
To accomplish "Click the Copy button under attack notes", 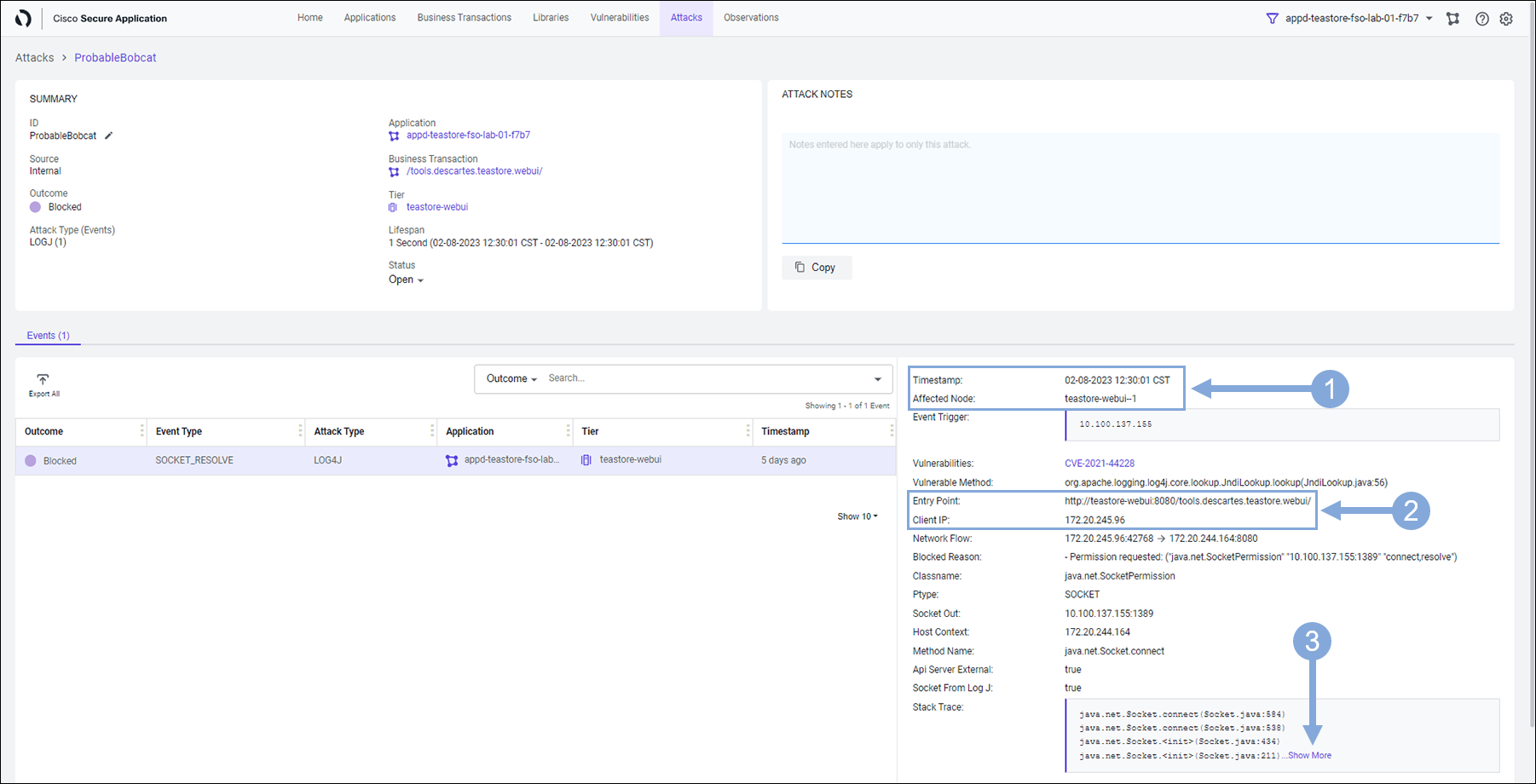I will 816,268.
